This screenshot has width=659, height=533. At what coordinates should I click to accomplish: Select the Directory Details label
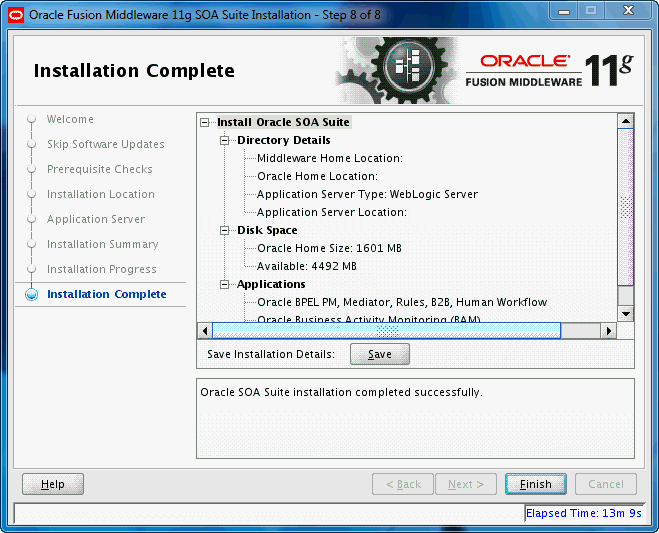click(x=284, y=140)
